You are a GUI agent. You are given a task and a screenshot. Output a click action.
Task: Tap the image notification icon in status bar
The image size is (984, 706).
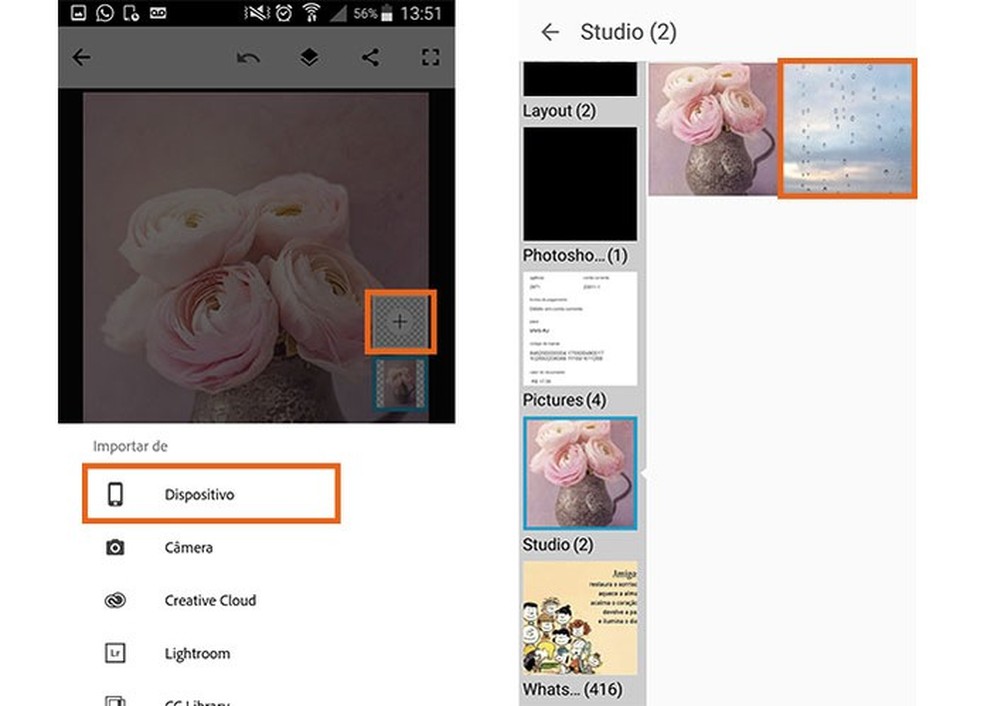point(78,13)
